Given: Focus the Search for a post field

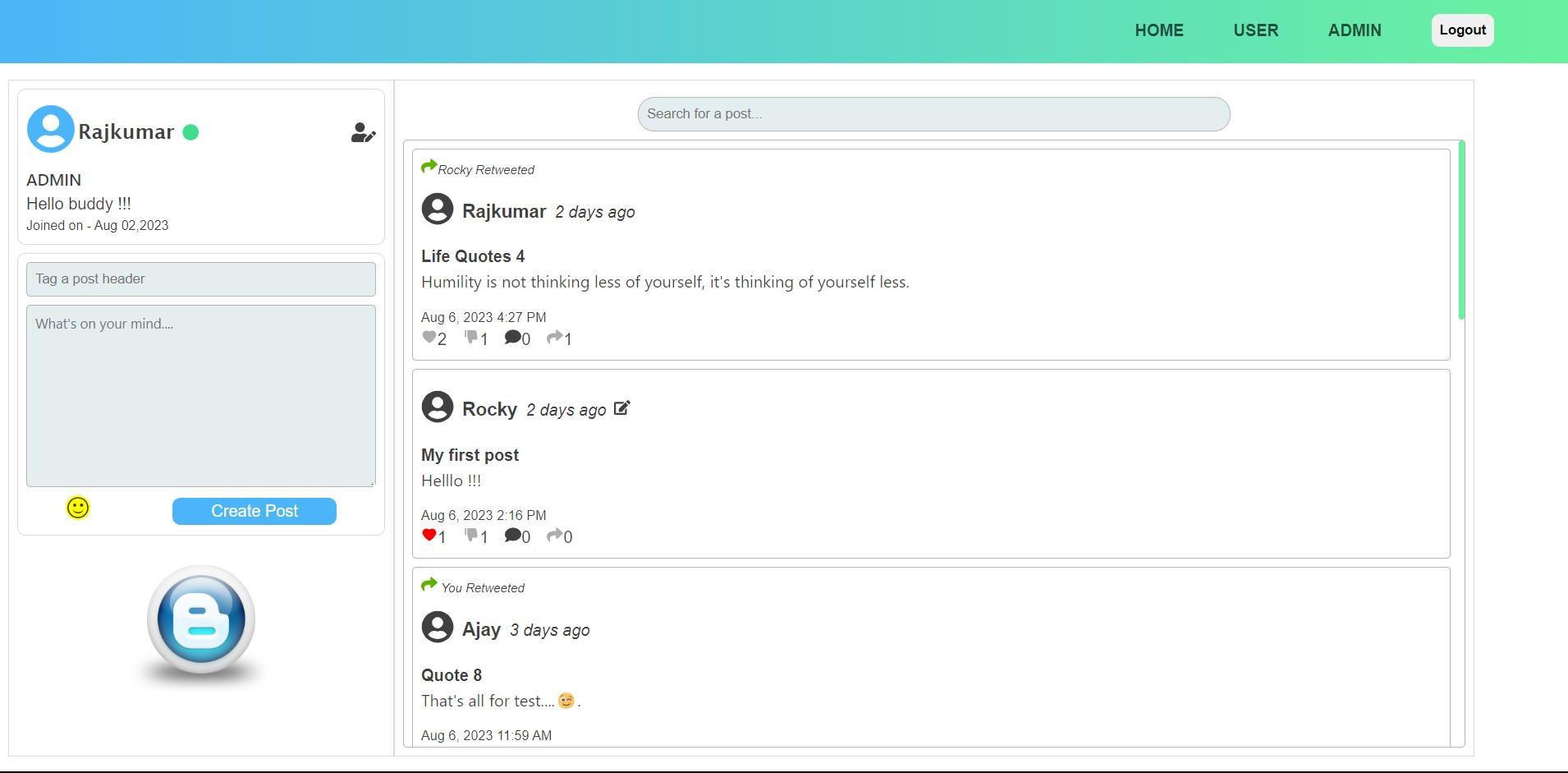Looking at the screenshot, I should (x=933, y=114).
